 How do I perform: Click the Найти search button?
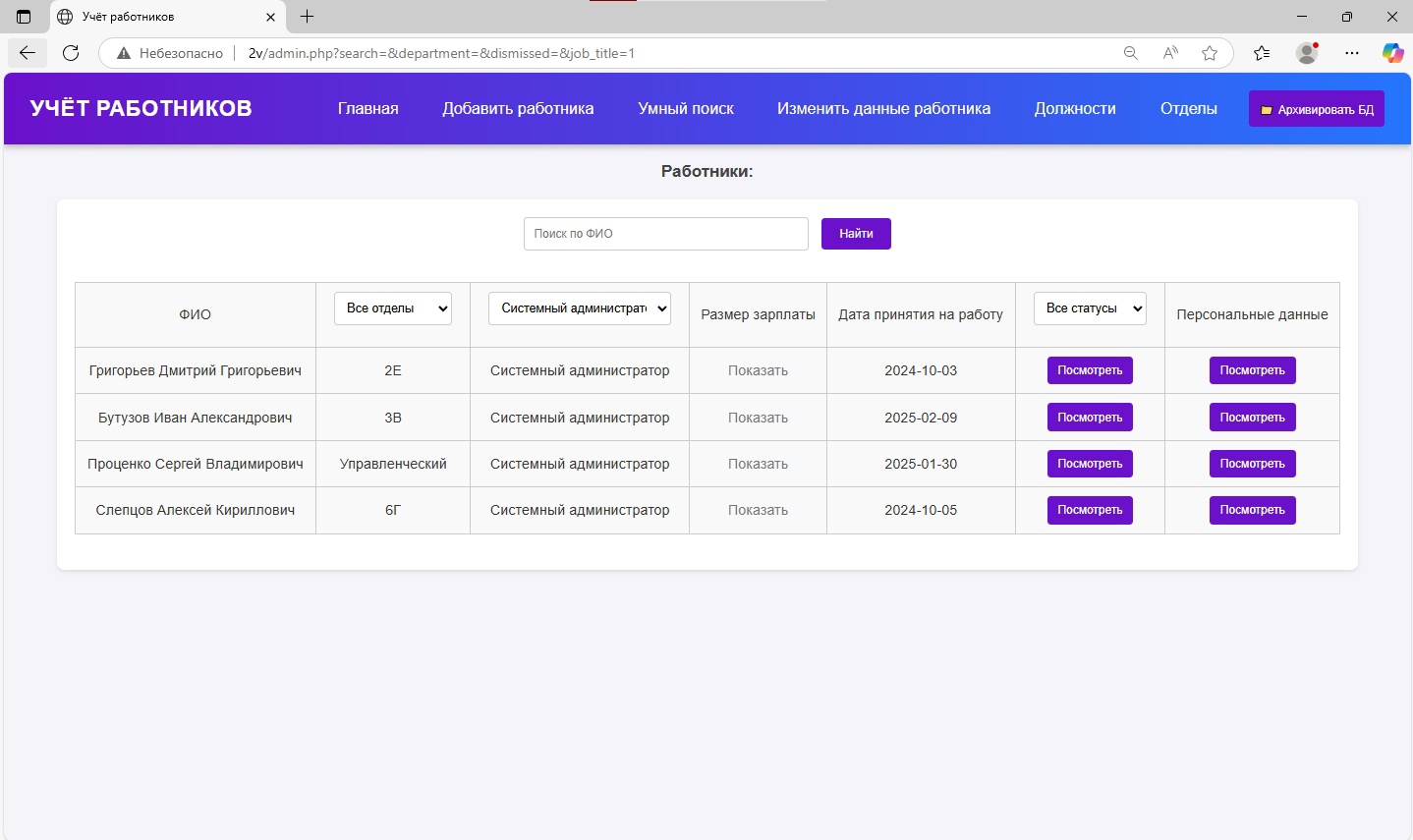(x=856, y=234)
